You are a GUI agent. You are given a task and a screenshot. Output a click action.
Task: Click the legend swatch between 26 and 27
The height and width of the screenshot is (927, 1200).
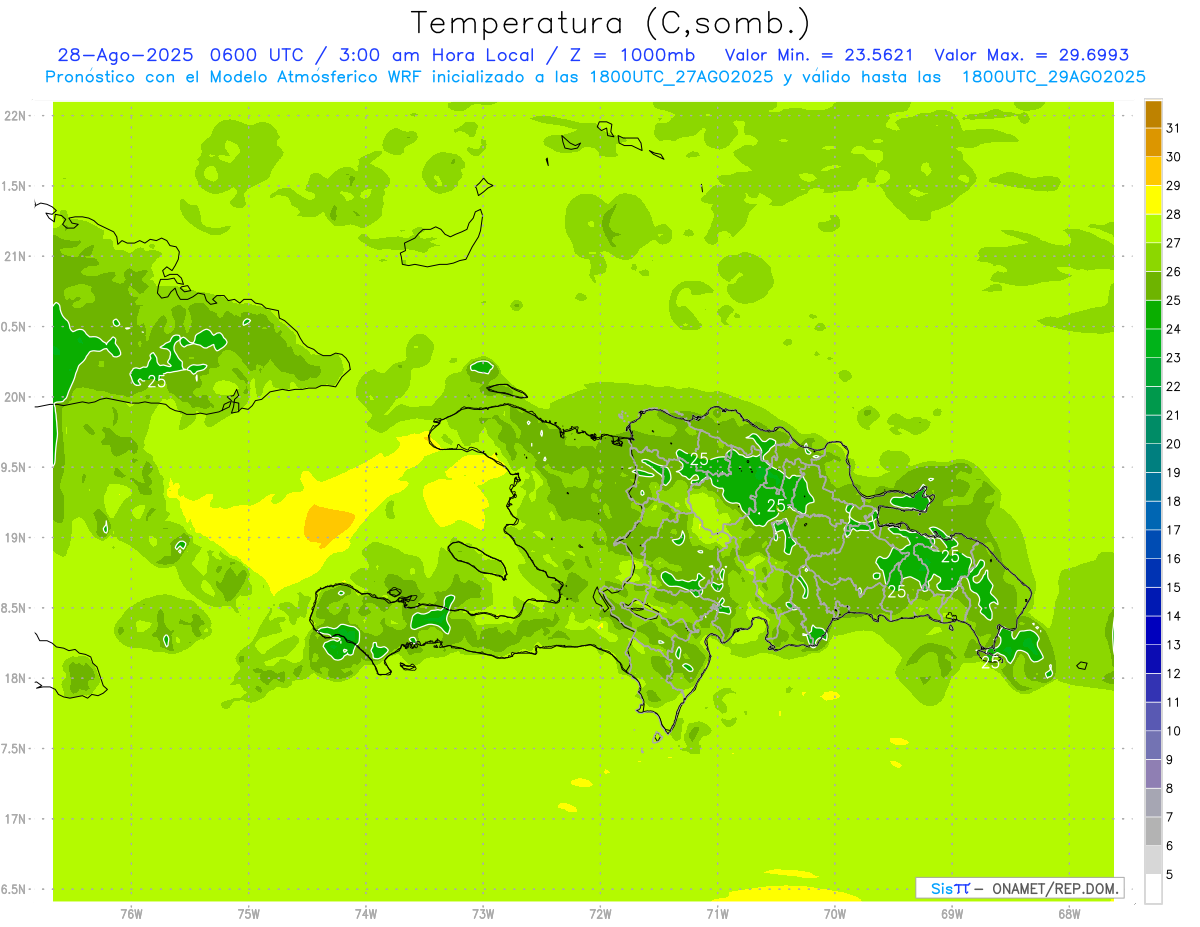pos(1153,258)
